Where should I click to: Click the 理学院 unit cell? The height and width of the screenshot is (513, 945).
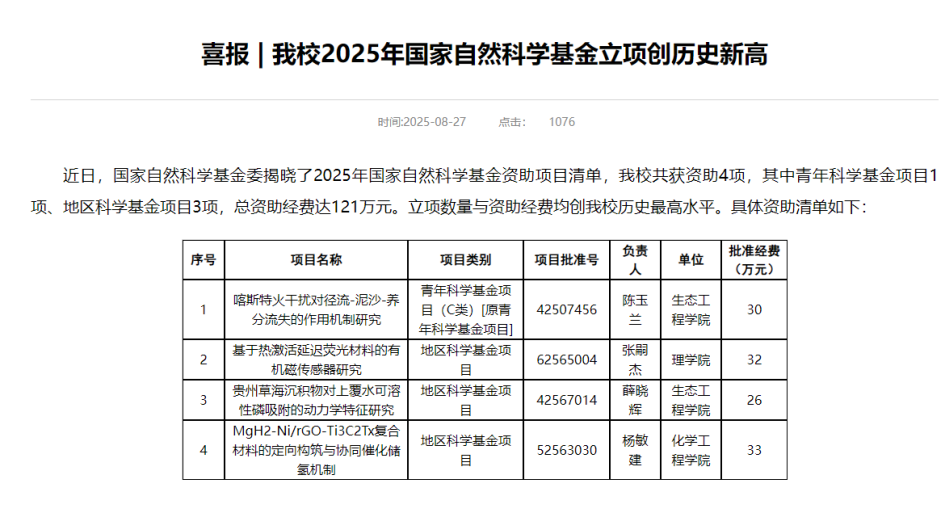pyautogui.click(x=690, y=359)
